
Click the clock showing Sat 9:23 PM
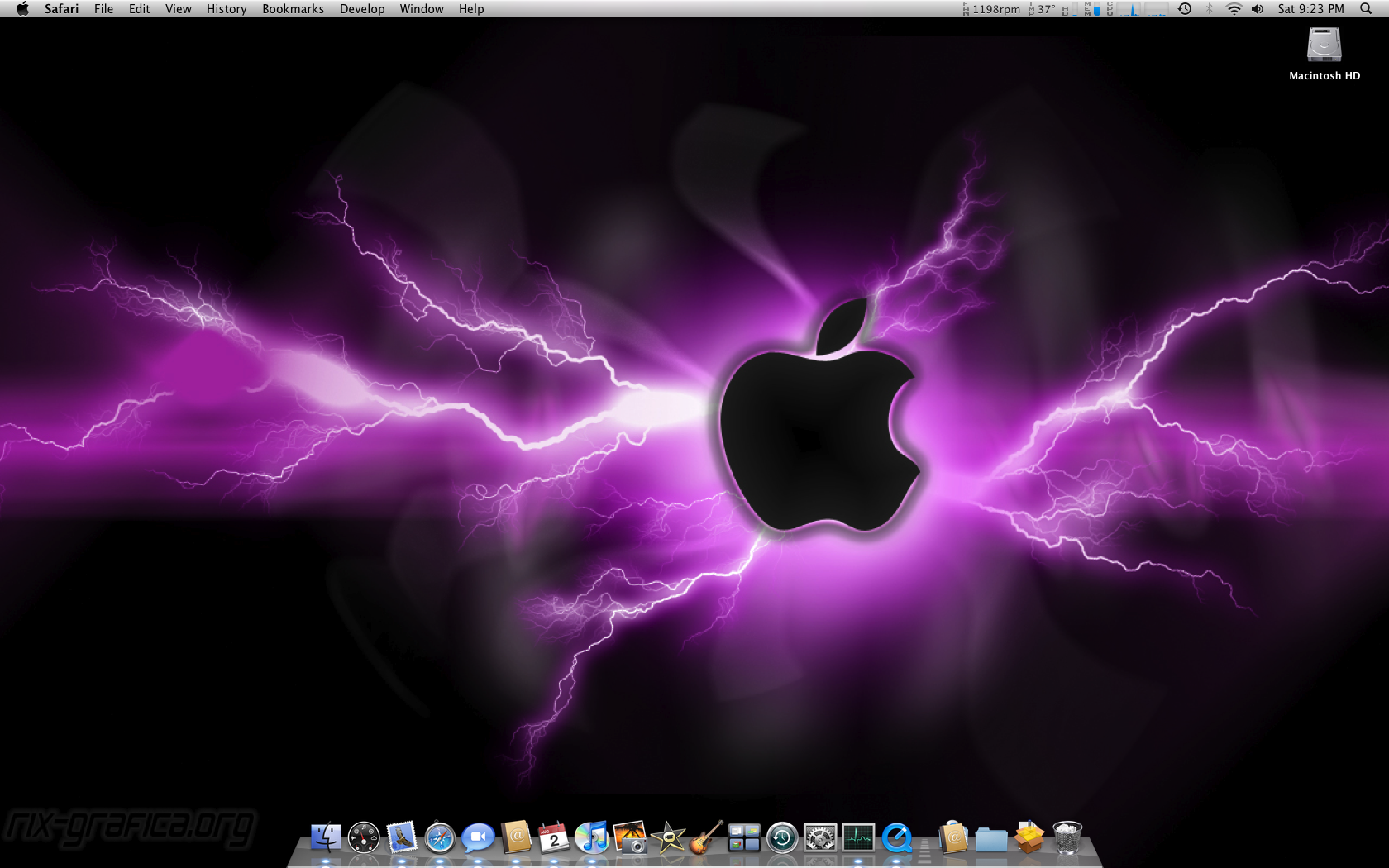pyautogui.click(x=1311, y=9)
